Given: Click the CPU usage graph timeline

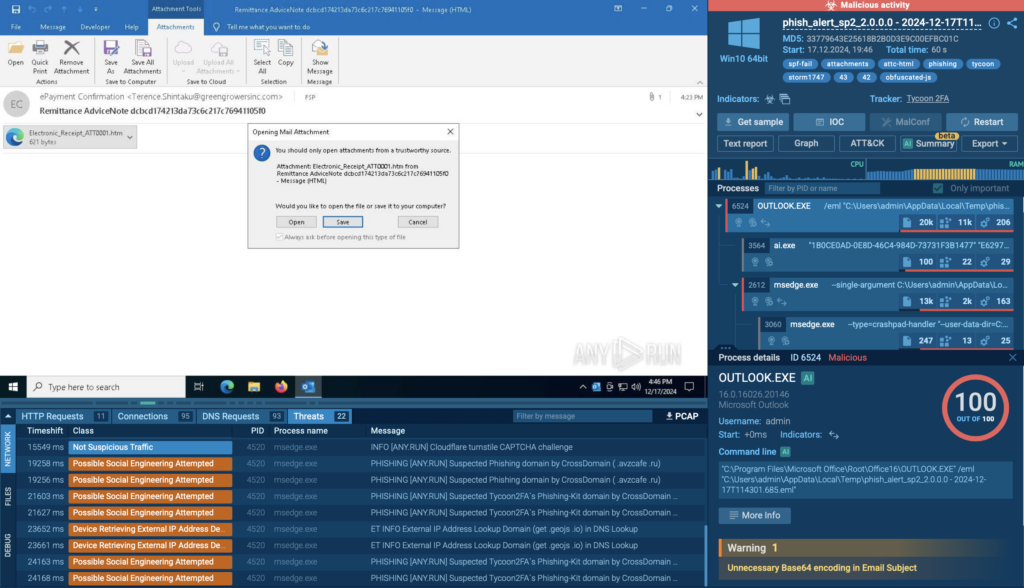Looking at the screenshot, I should (x=860, y=172).
